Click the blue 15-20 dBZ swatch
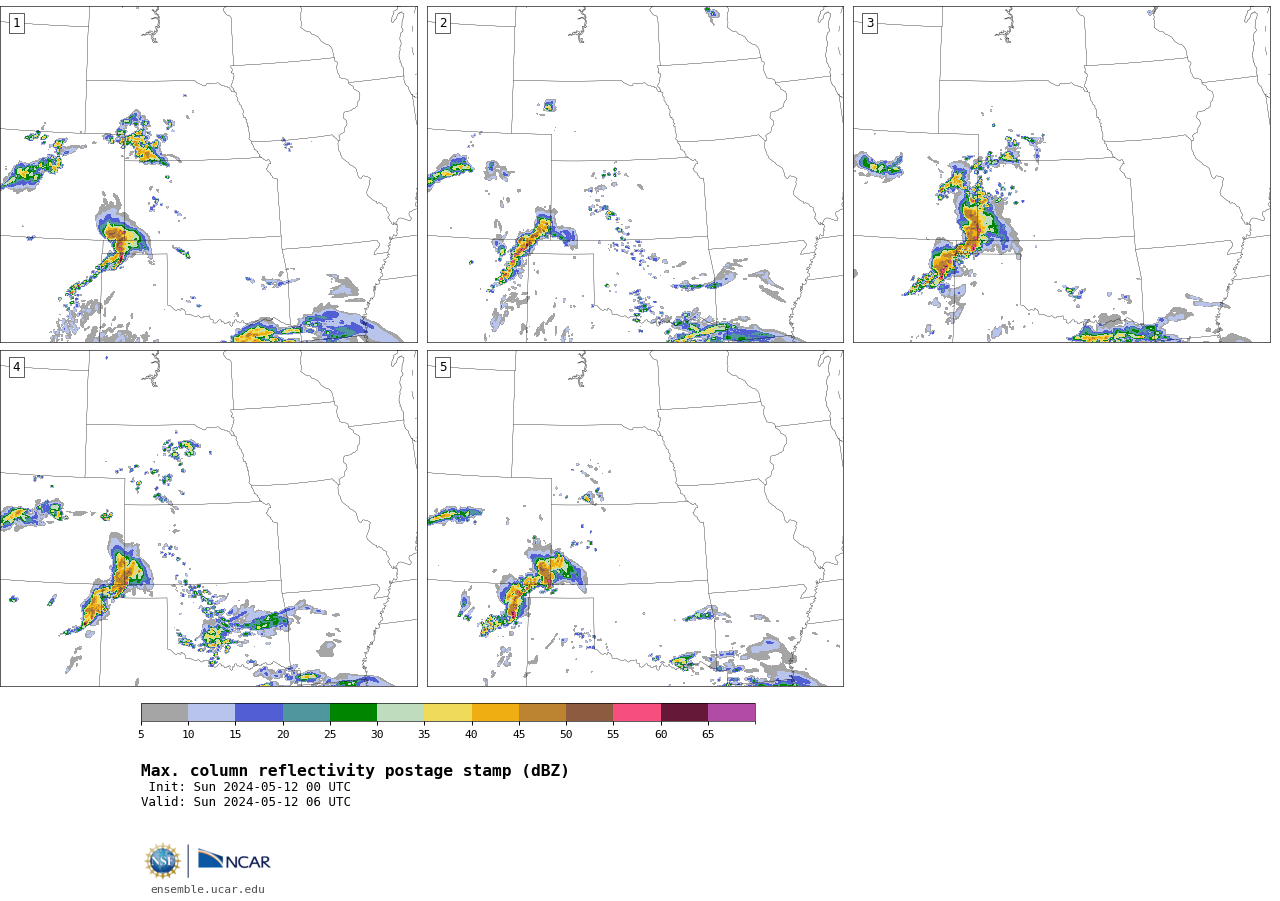The image size is (1280, 901). coord(259,713)
